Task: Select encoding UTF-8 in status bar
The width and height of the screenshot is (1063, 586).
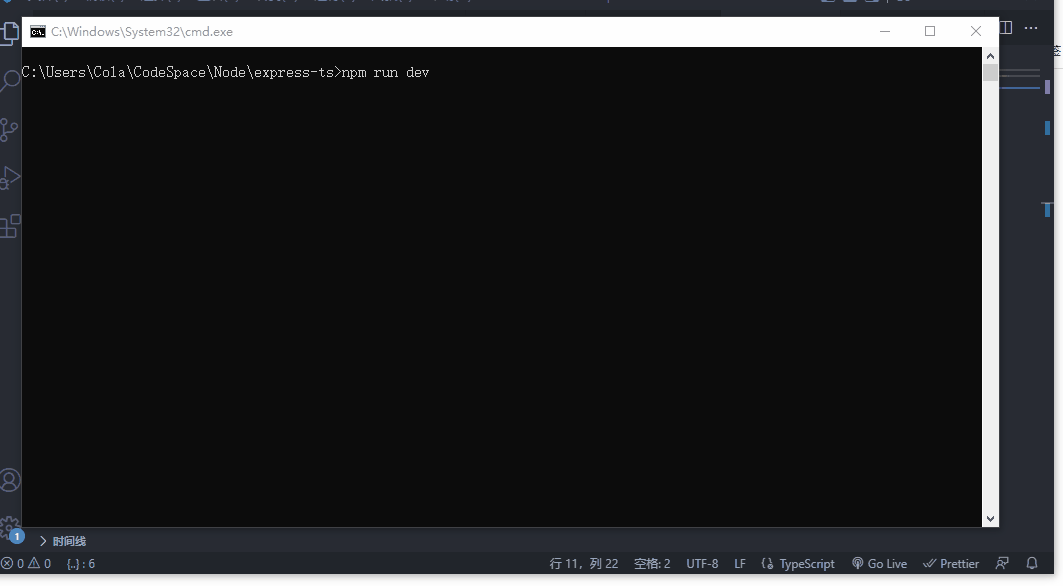Action: point(702,564)
